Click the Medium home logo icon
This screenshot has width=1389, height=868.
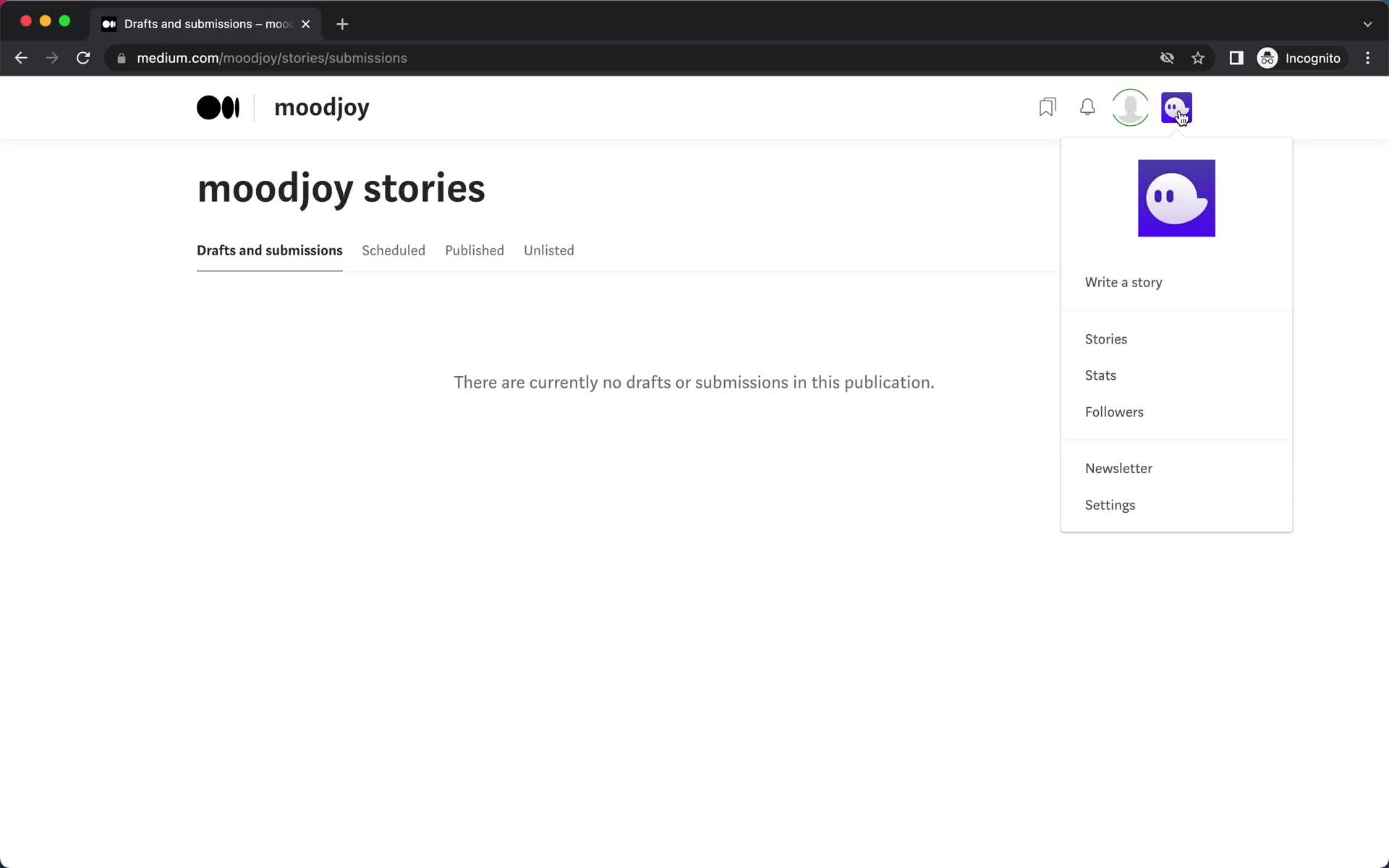pyautogui.click(x=217, y=107)
